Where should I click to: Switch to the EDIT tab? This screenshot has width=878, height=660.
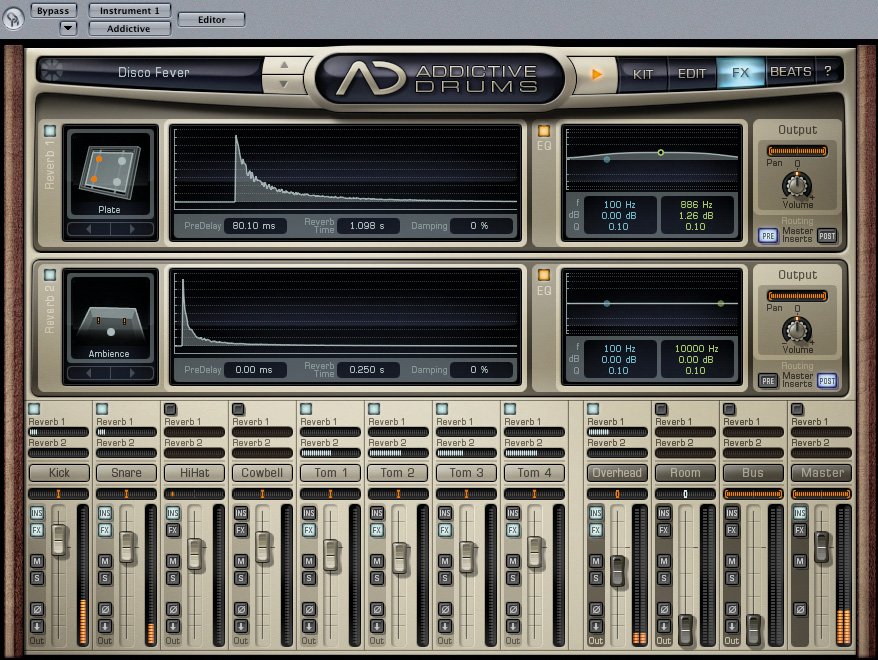(692, 74)
